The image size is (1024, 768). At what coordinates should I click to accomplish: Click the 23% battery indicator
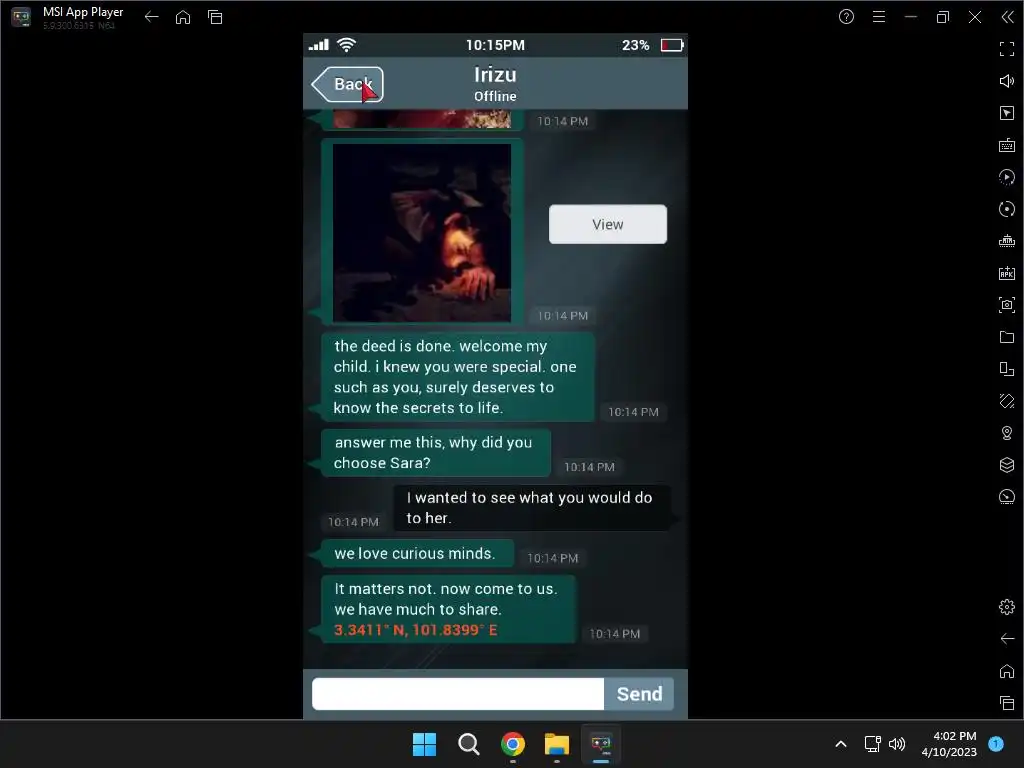point(652,45)
